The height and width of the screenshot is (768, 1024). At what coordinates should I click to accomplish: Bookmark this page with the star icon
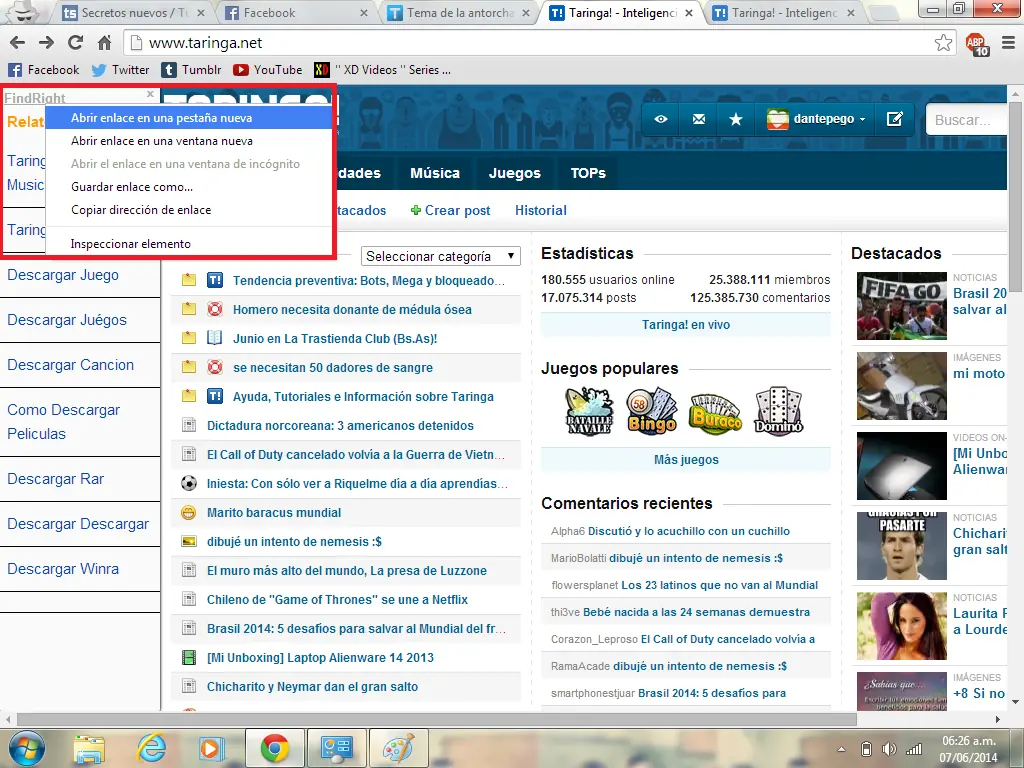tap(943, 43)
